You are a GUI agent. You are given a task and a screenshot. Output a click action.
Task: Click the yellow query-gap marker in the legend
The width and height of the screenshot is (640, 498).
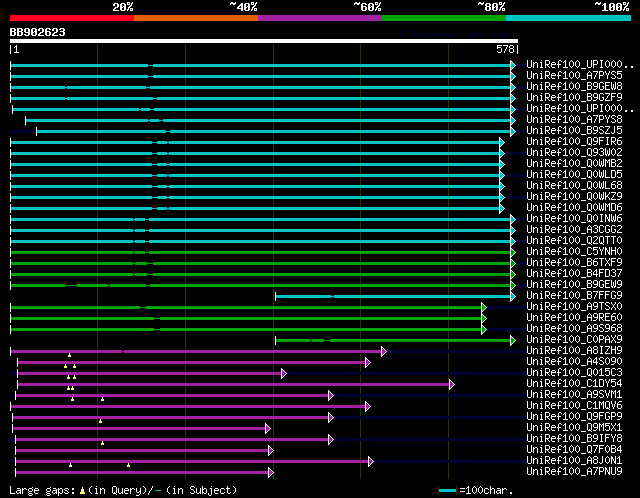[x=82, y=490]
